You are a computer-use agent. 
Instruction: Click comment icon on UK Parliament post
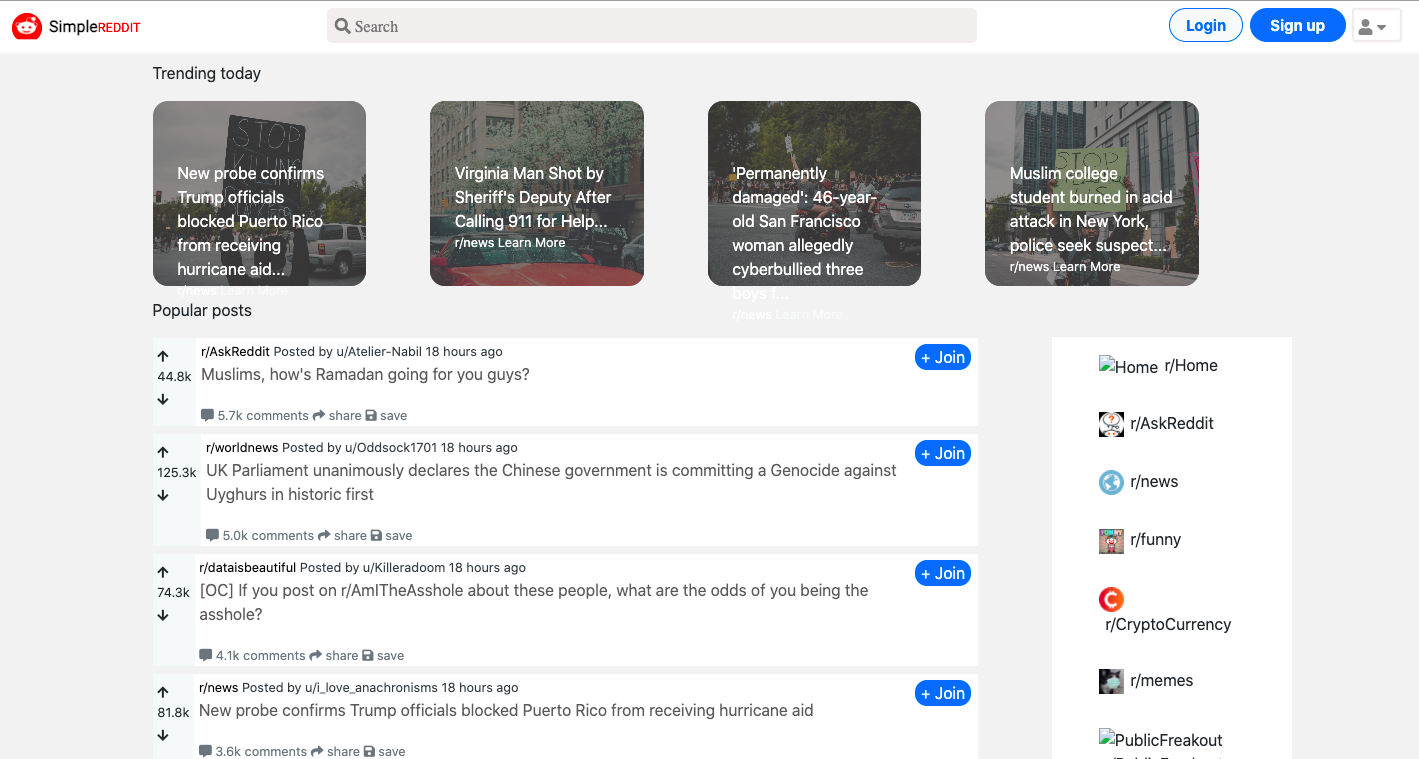[213, 535]
